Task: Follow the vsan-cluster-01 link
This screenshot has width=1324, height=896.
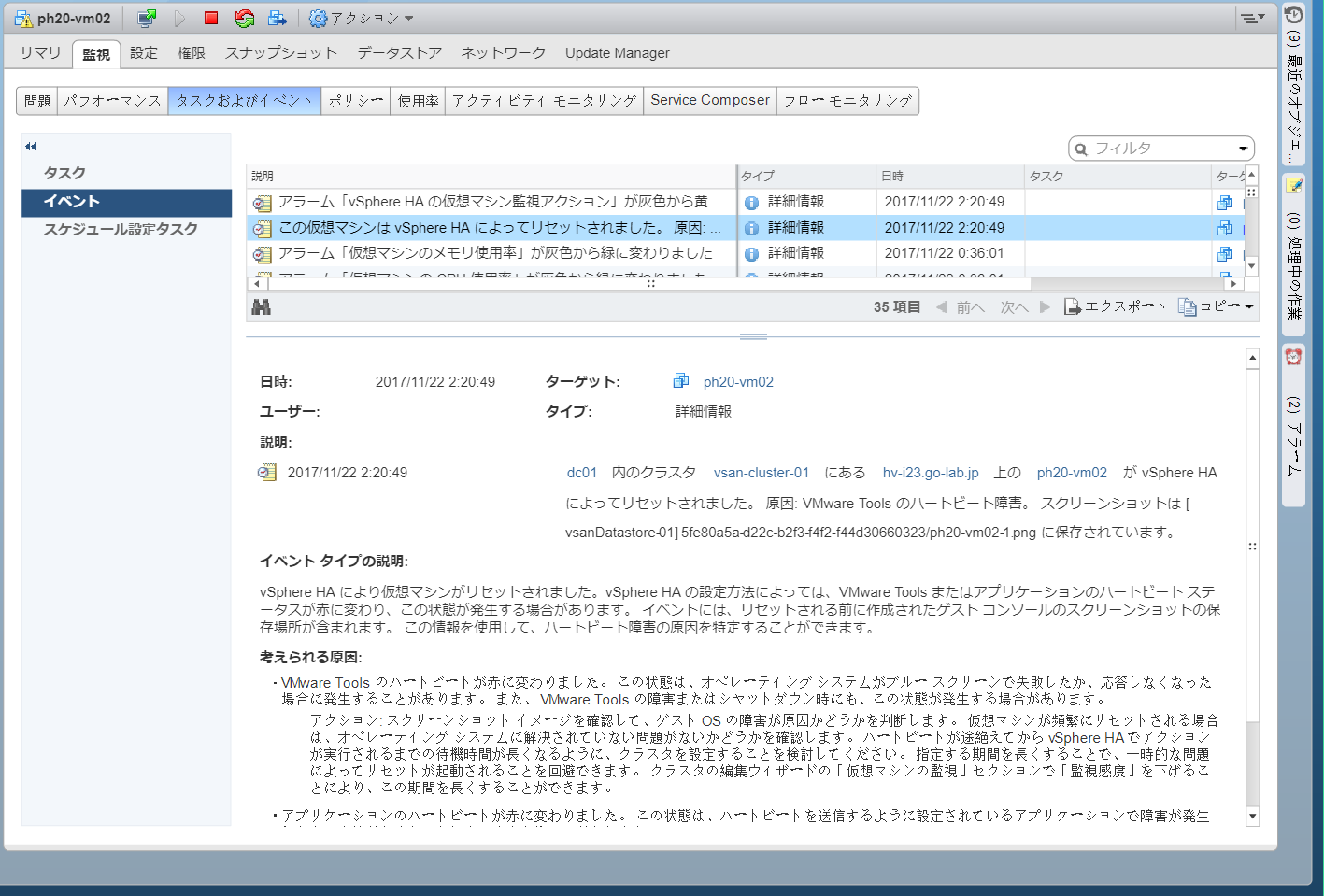Action: (761, 473)
